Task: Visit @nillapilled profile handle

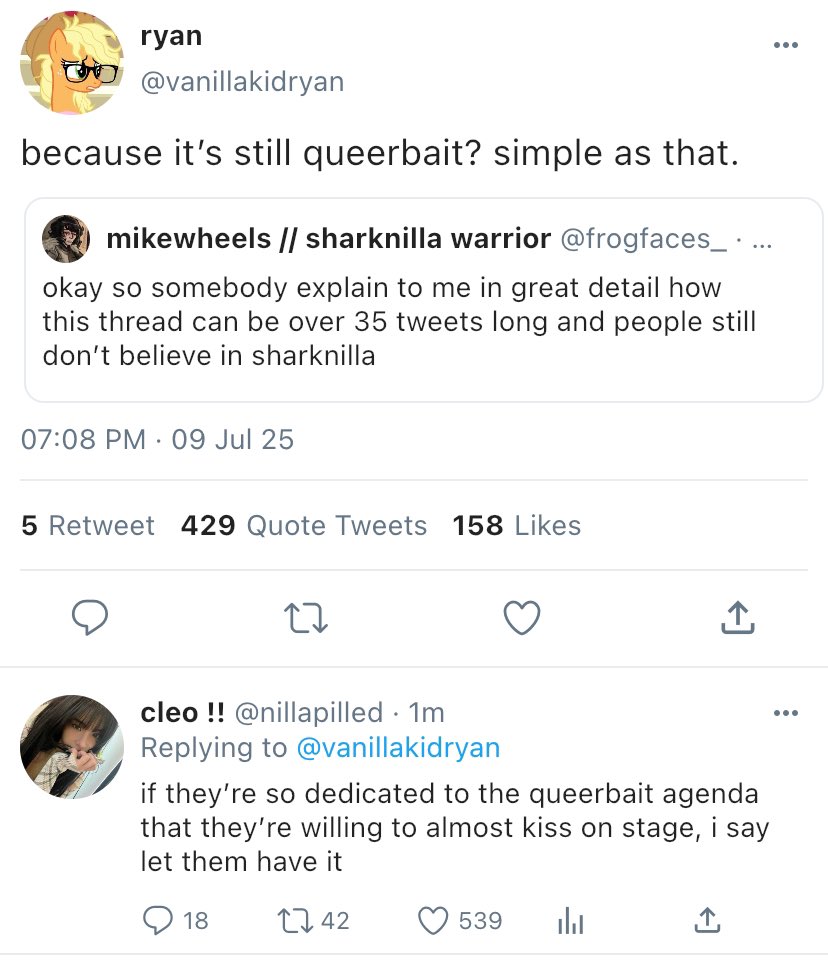Action: pyautogui.click(x=308, y=712)
